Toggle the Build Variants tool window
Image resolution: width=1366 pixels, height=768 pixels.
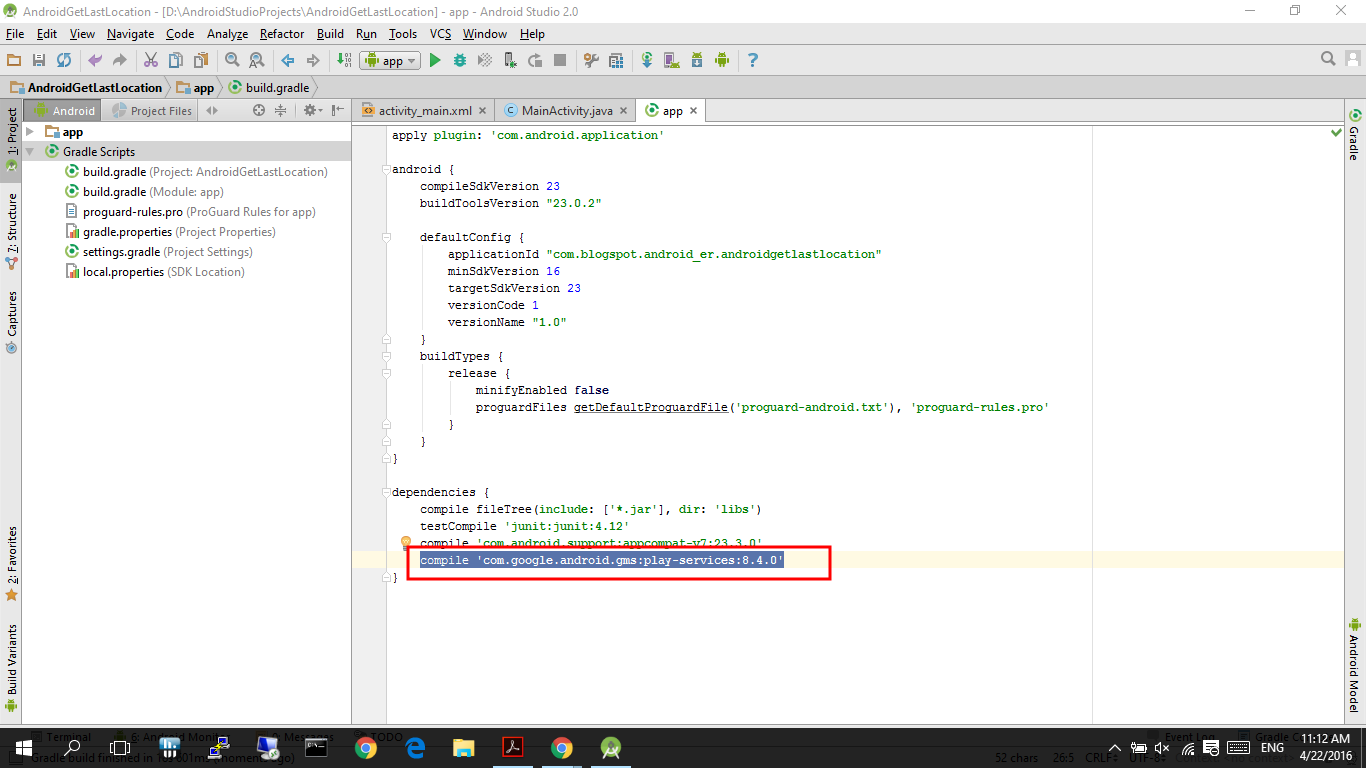pos(11,668)
